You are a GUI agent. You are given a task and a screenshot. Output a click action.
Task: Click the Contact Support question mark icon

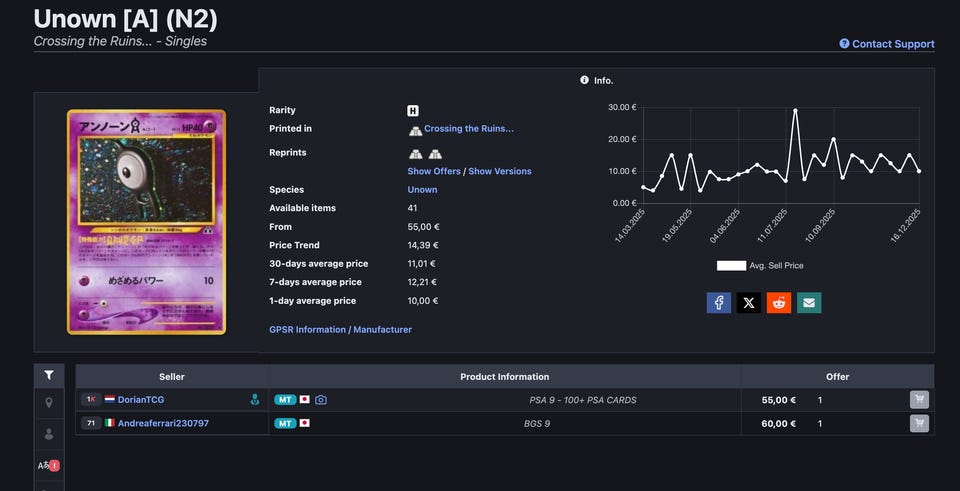click(x=844, y=44)
